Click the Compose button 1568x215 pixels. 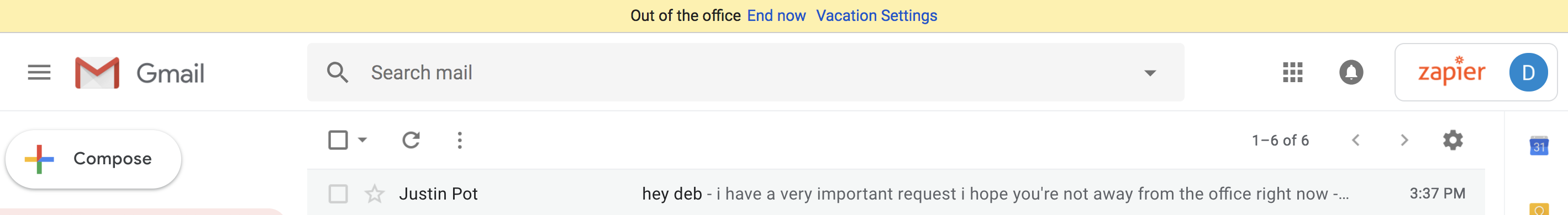click(93, 159)
